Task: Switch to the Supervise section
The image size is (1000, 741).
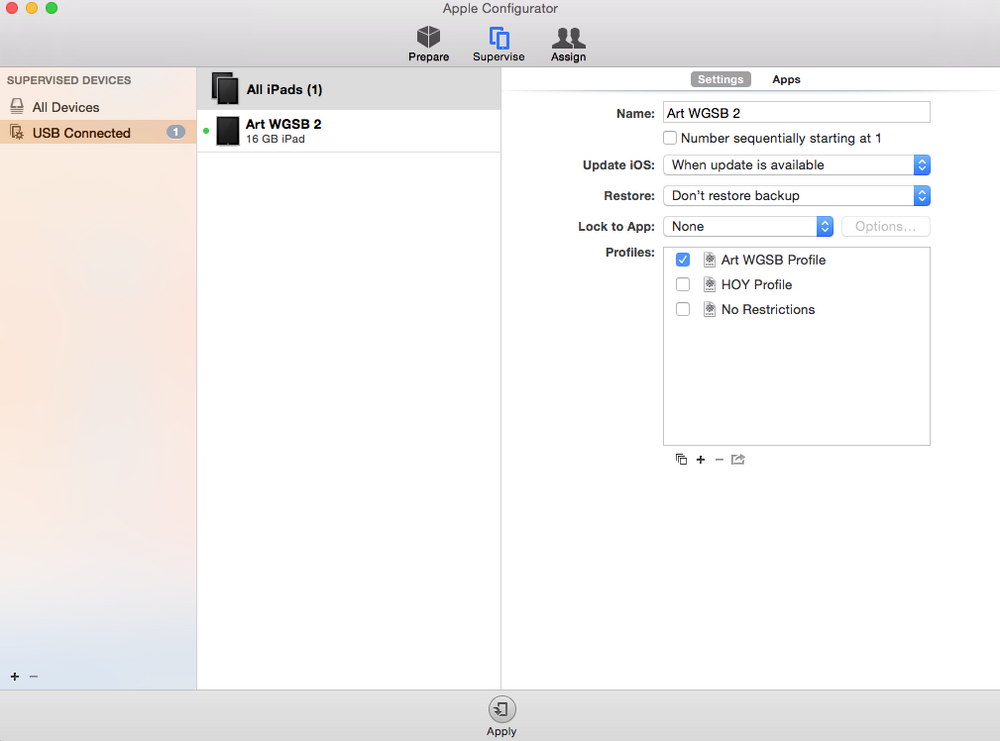Action: click(499, 44)
